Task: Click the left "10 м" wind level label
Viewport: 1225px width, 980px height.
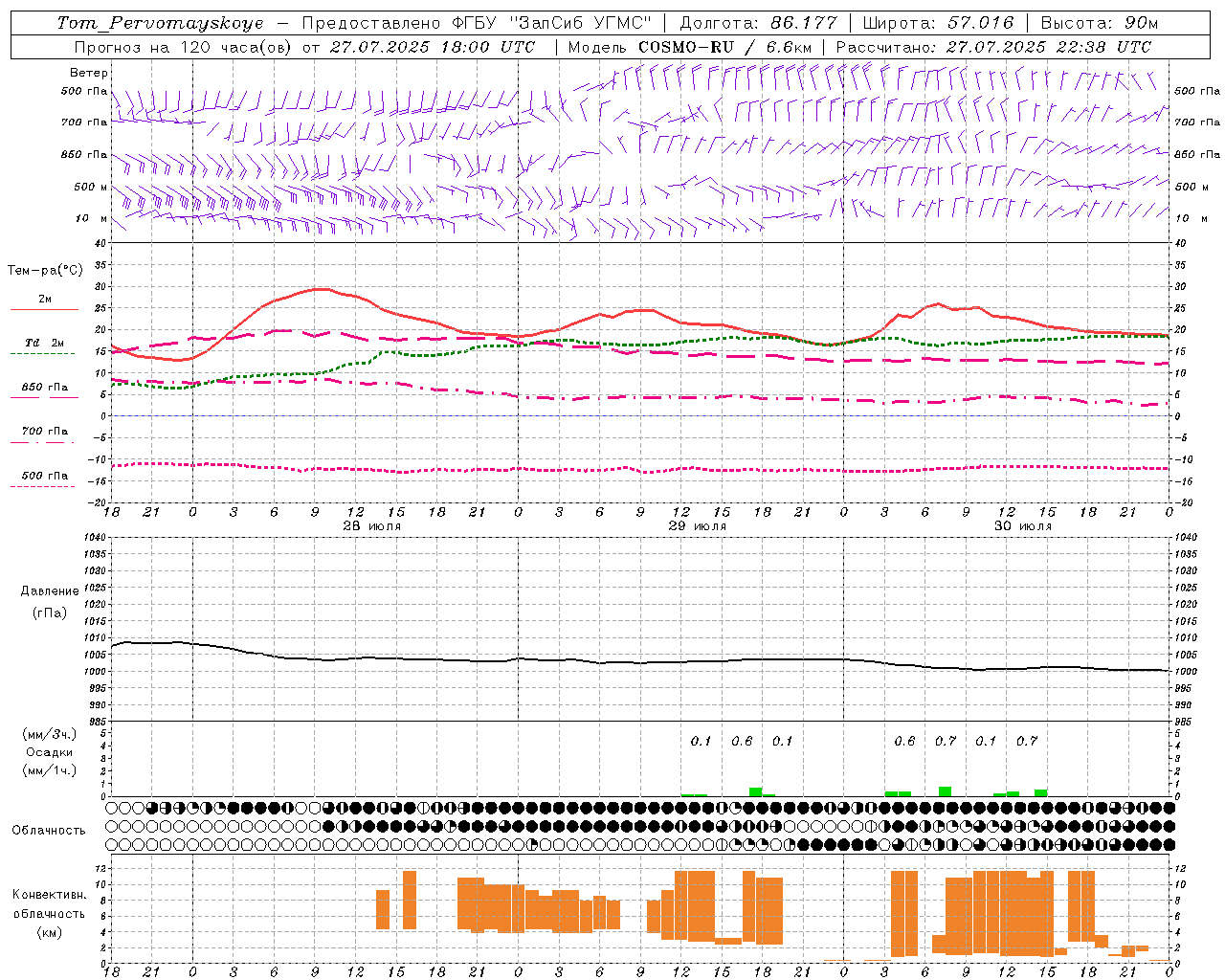Action: 92,218
